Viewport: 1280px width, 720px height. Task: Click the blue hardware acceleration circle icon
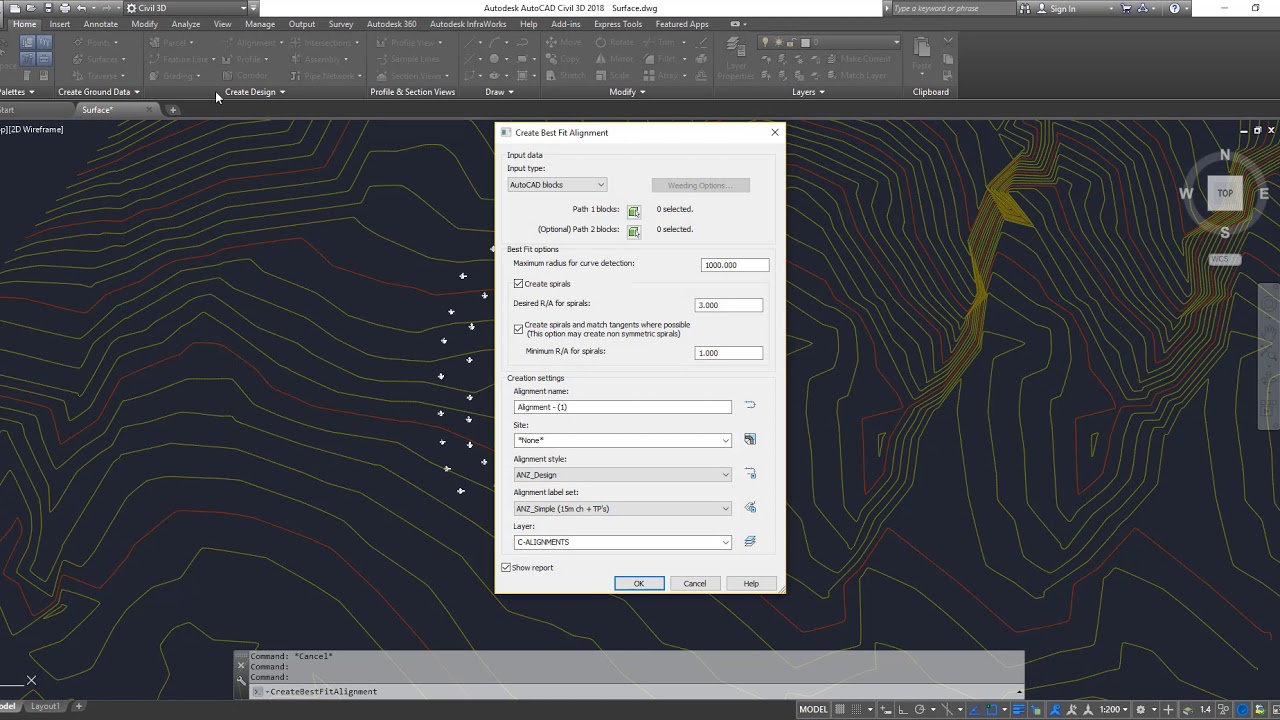1243,709
